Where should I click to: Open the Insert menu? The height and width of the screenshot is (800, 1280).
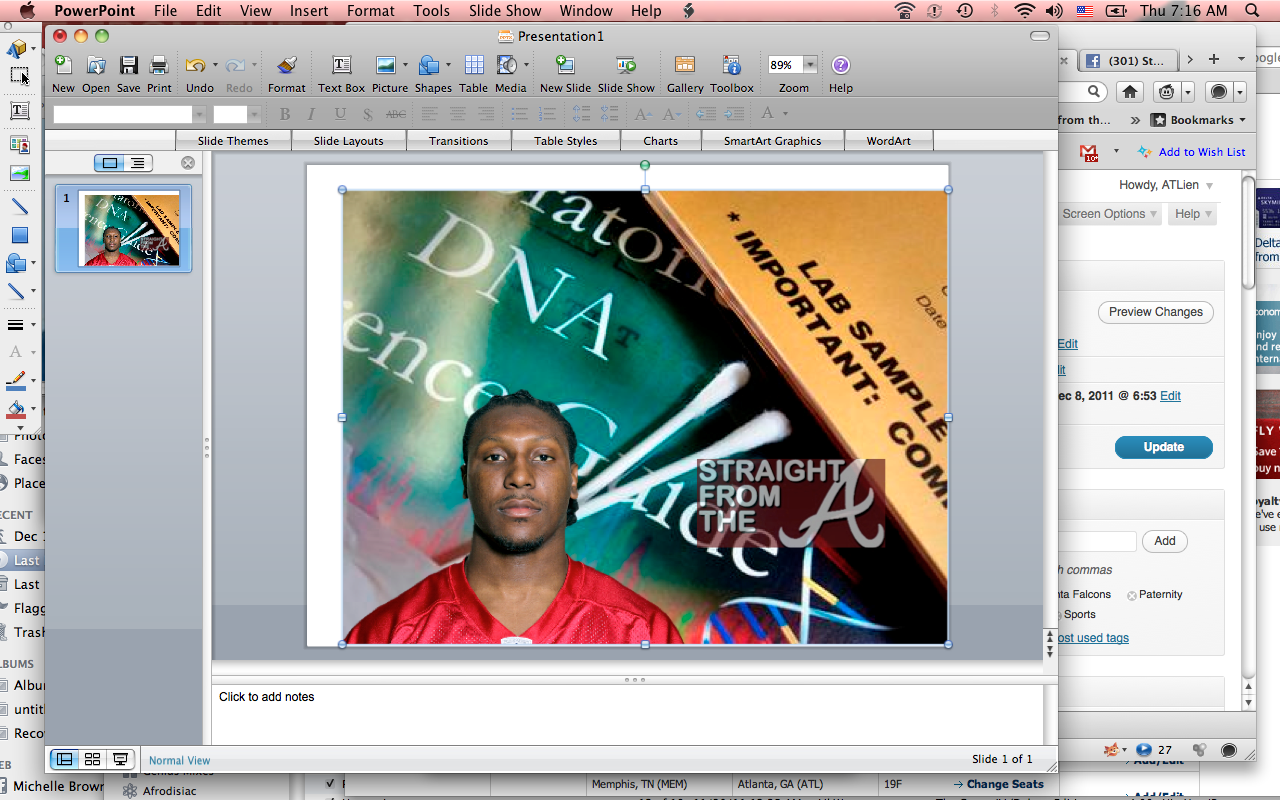click(309, 11)
